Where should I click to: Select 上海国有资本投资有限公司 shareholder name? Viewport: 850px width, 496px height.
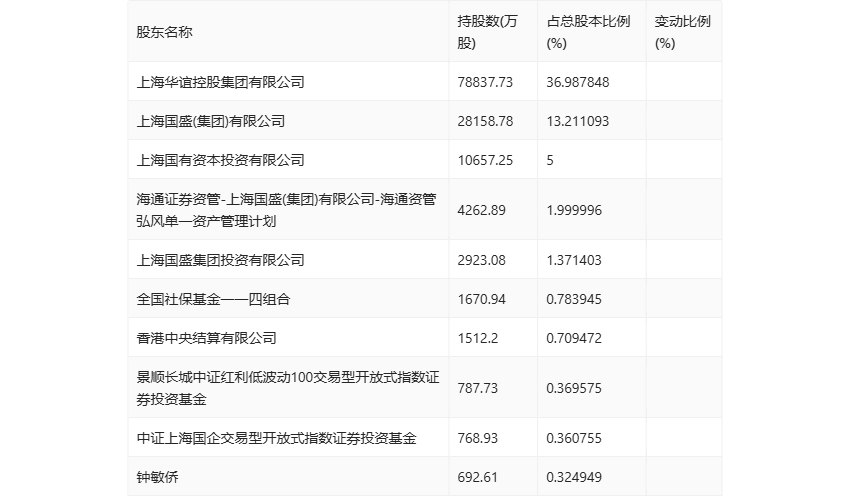[x=220, y=160]
